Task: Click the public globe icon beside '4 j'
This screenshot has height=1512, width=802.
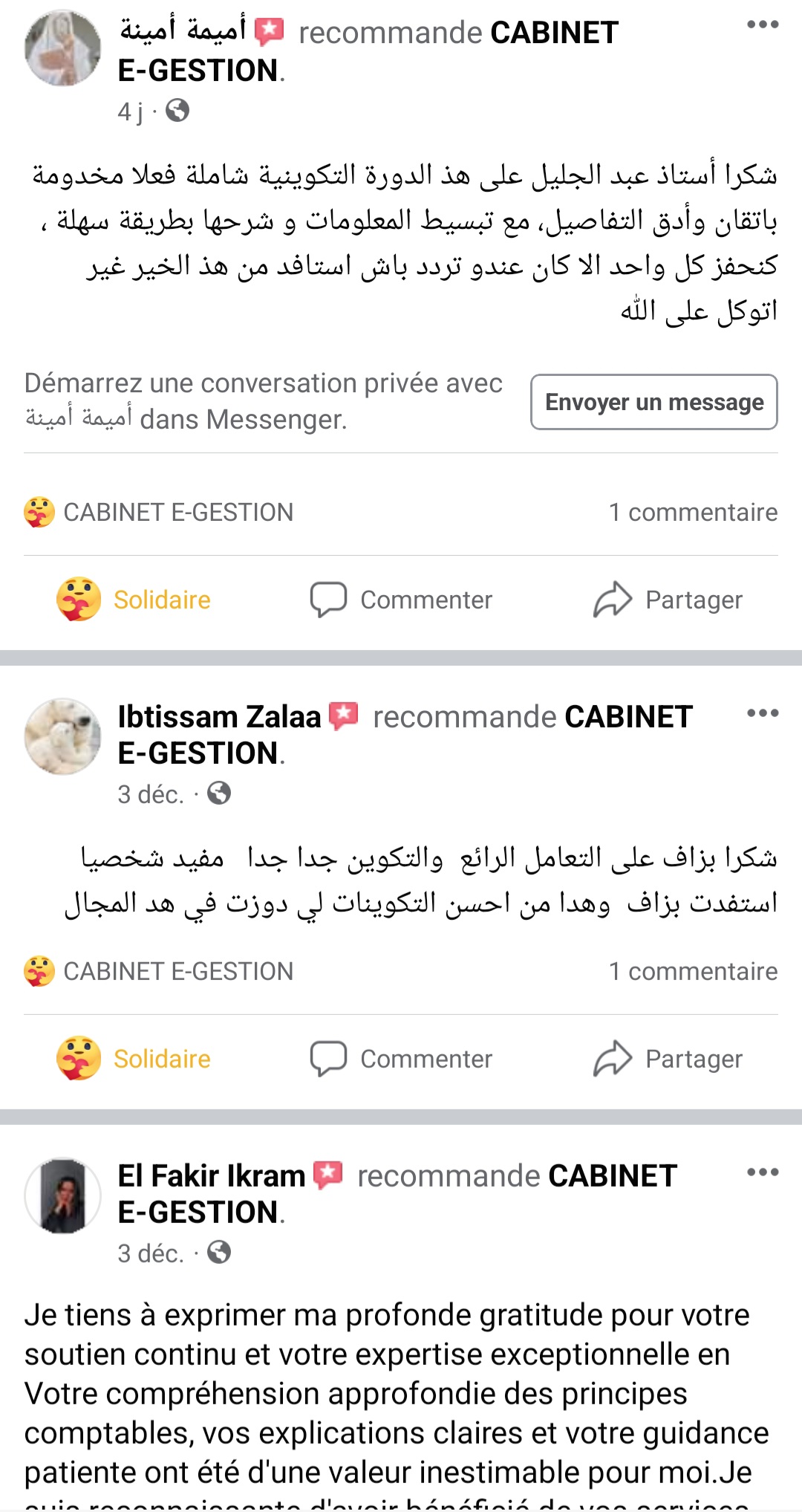Action: point(177,111)
